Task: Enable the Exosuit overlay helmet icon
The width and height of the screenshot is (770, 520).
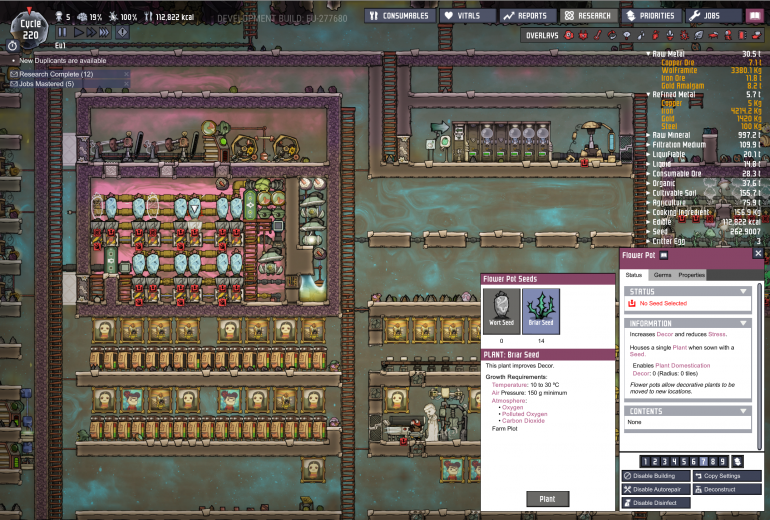Action: [728, 35]
